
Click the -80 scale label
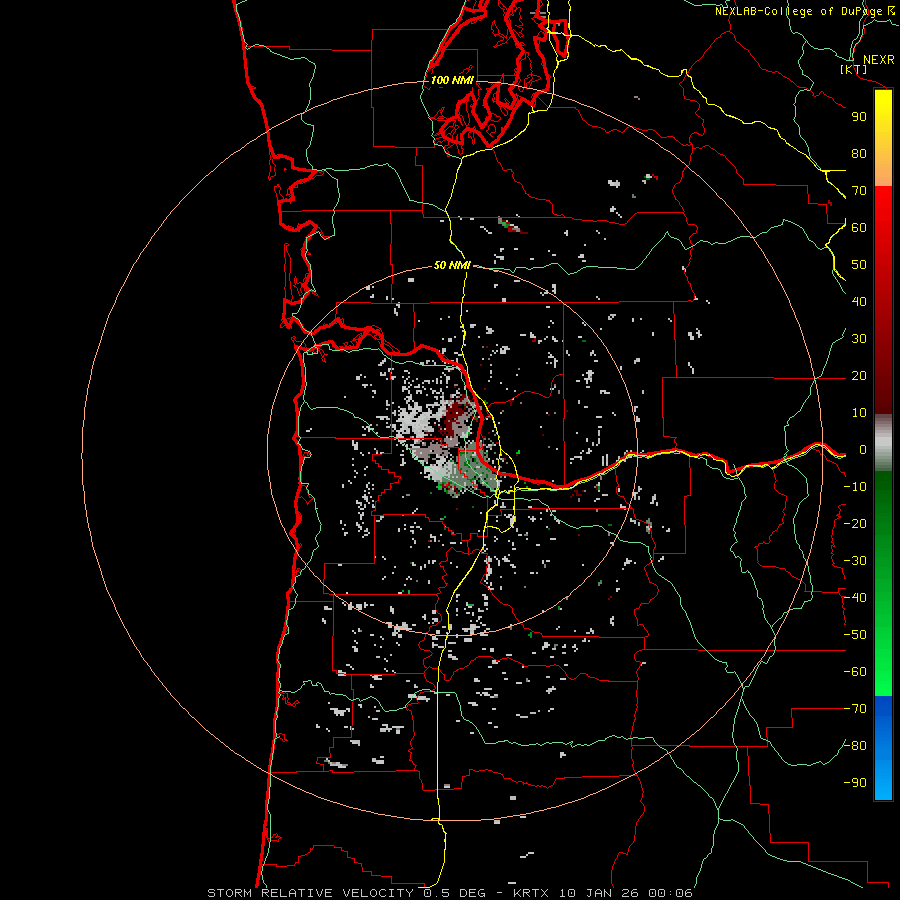coord(855,746)
